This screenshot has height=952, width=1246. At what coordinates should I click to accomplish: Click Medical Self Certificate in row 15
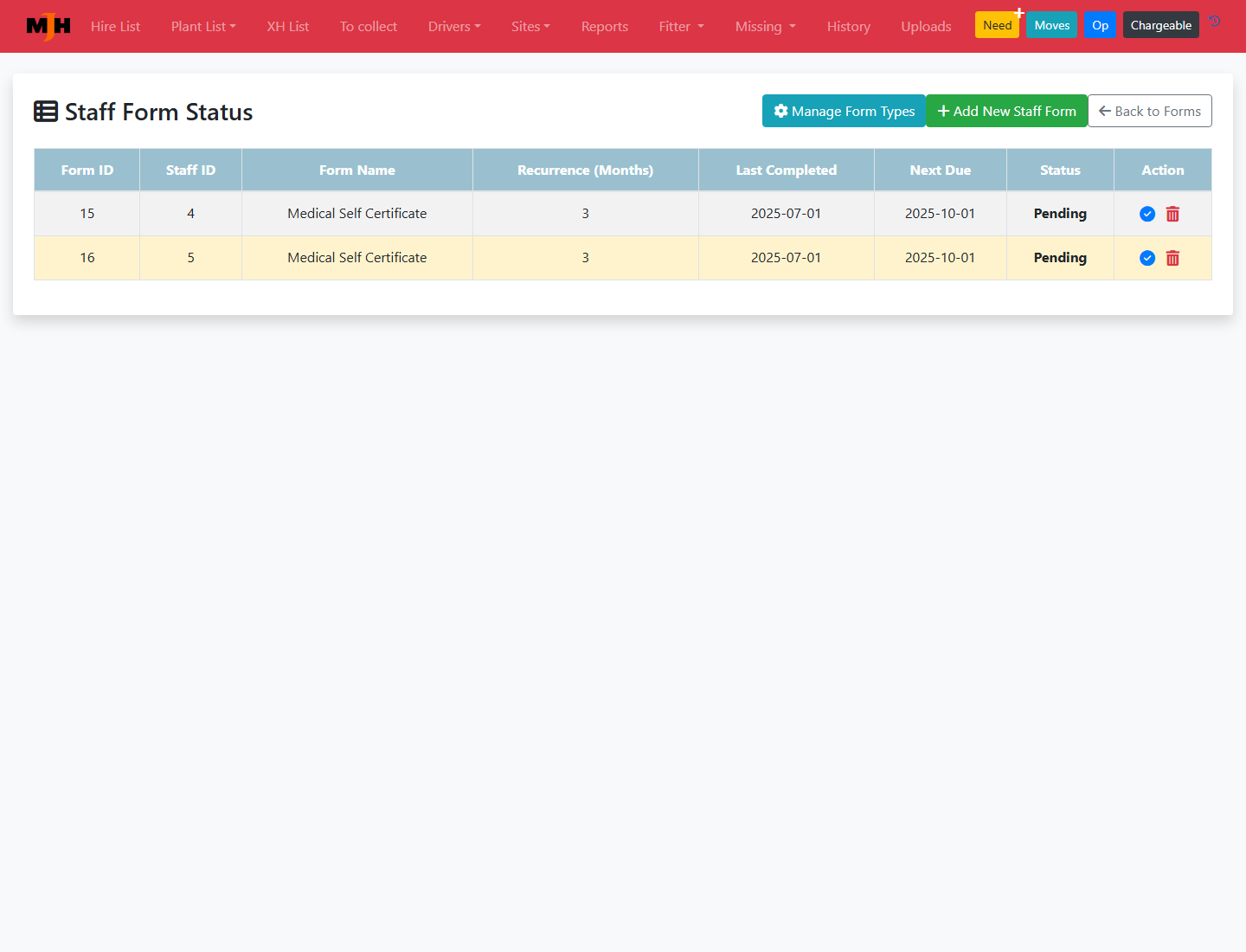click(x=357, y=213)
